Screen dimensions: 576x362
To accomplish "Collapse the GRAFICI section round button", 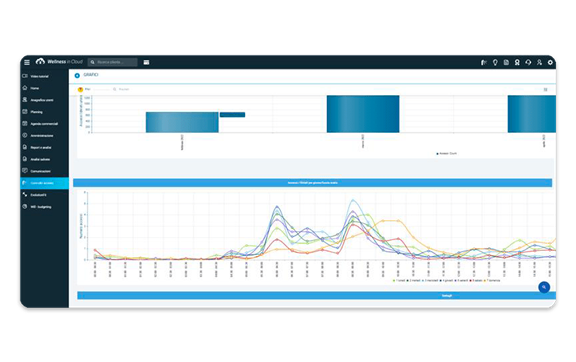I will (77, 75).
